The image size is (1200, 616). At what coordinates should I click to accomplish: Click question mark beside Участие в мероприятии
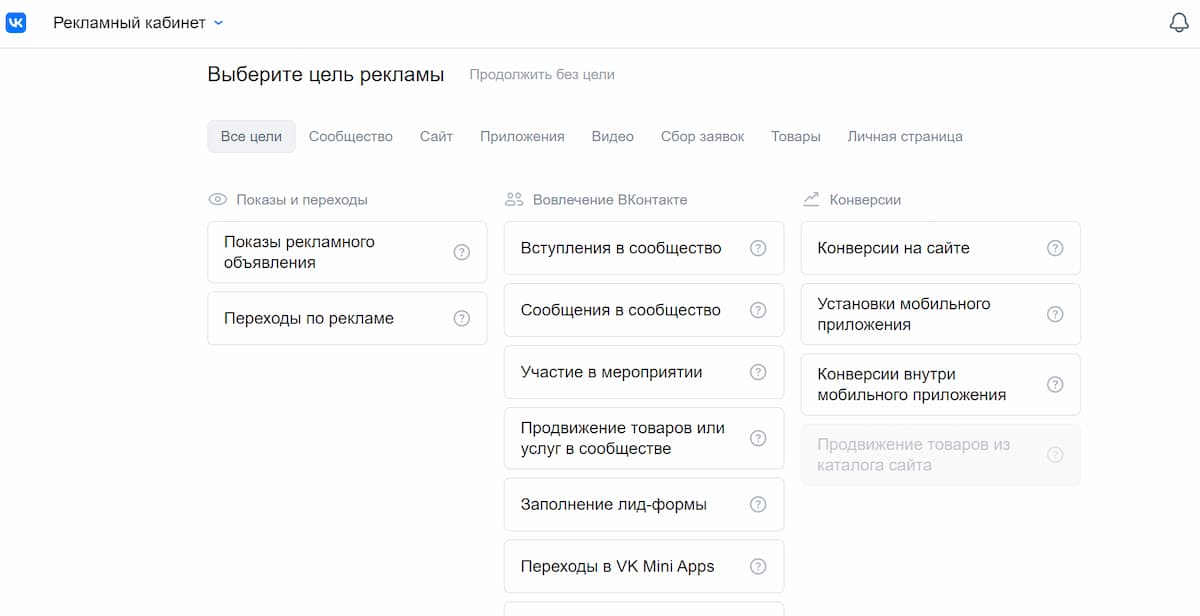click(x=758, y=372)
